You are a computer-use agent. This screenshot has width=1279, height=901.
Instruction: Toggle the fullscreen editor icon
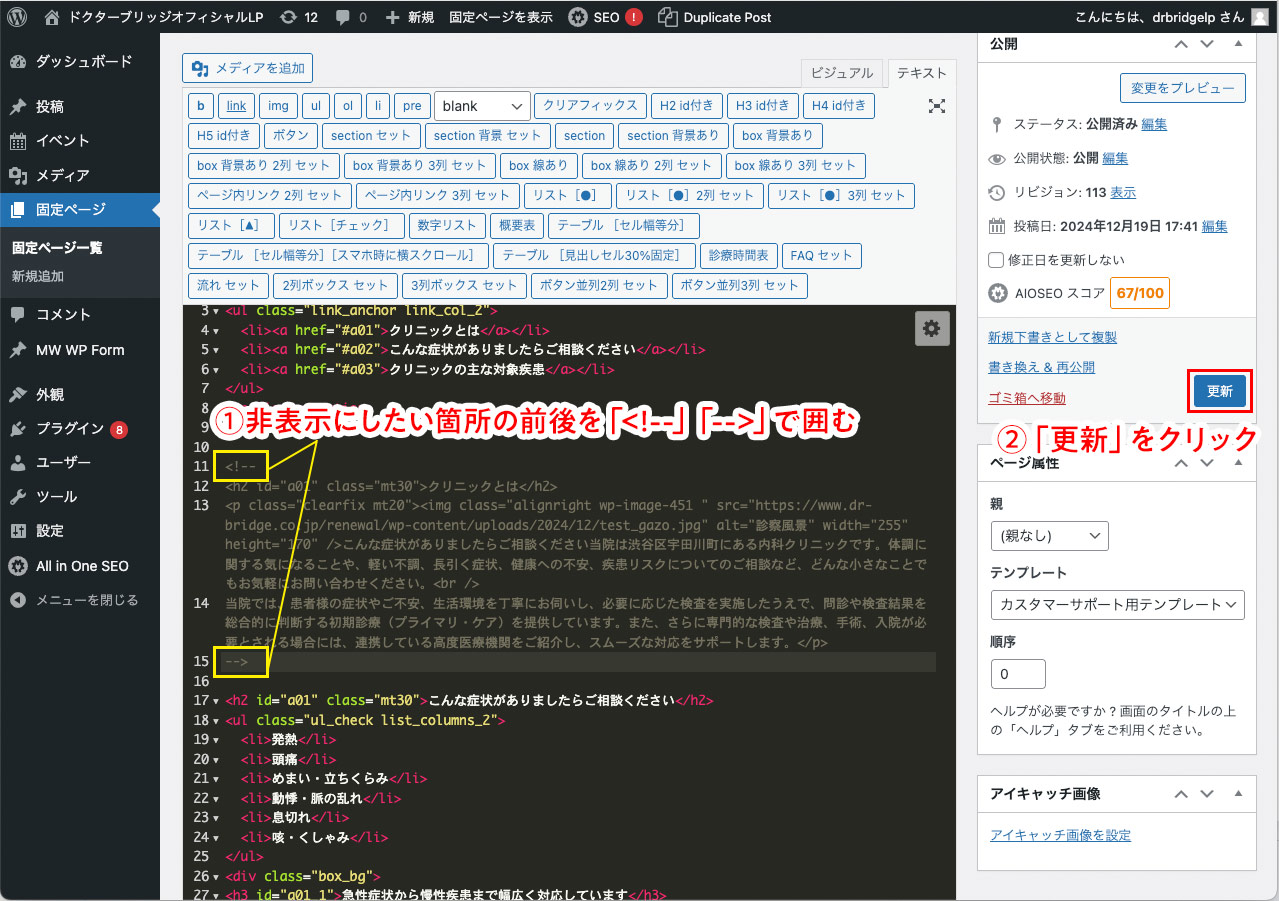pos(937,106)
